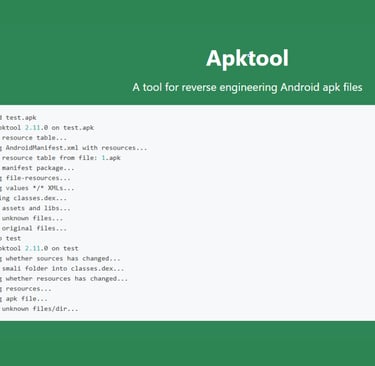Click the 'manifest package...' line

[x=37, y=168]
